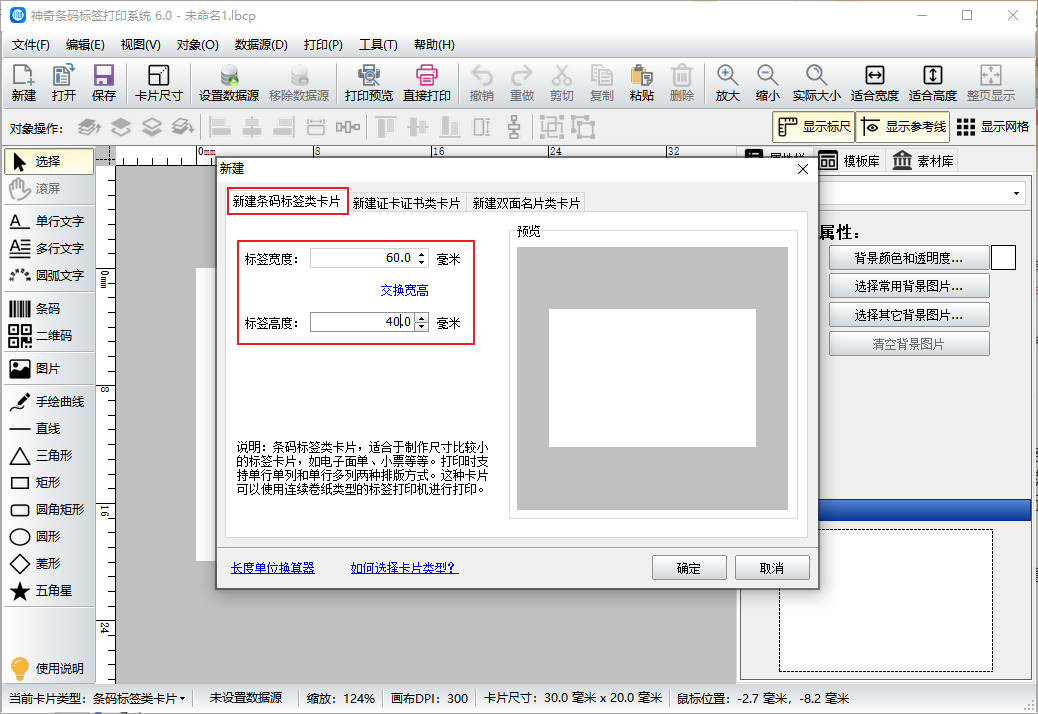Fit canvas using 适合宽度
The width and height of the screenshot is (1038, 714).
pyautogui.click(x=874, y=83)
